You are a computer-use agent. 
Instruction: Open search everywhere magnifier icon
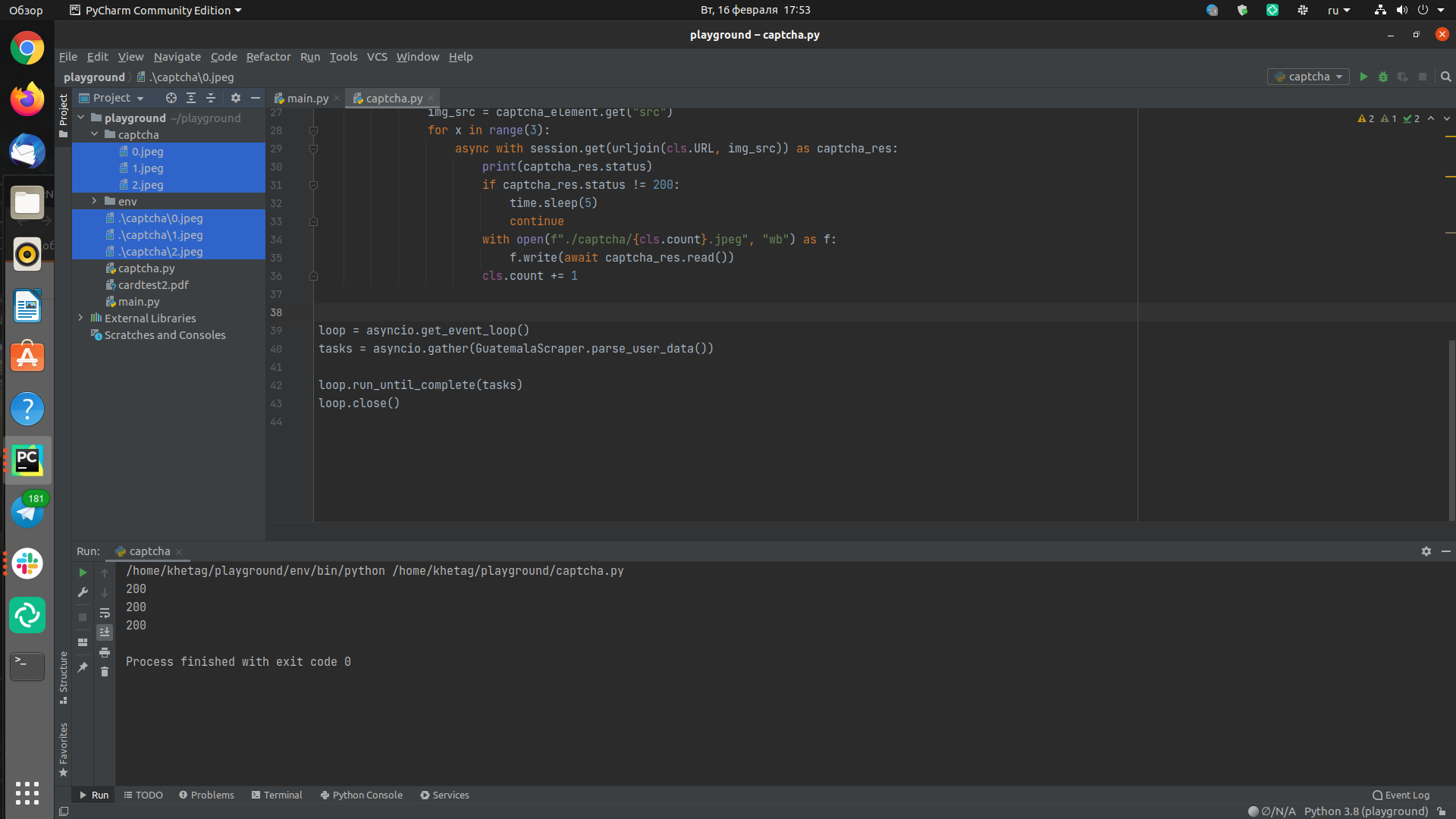[x=1445, y=77]
